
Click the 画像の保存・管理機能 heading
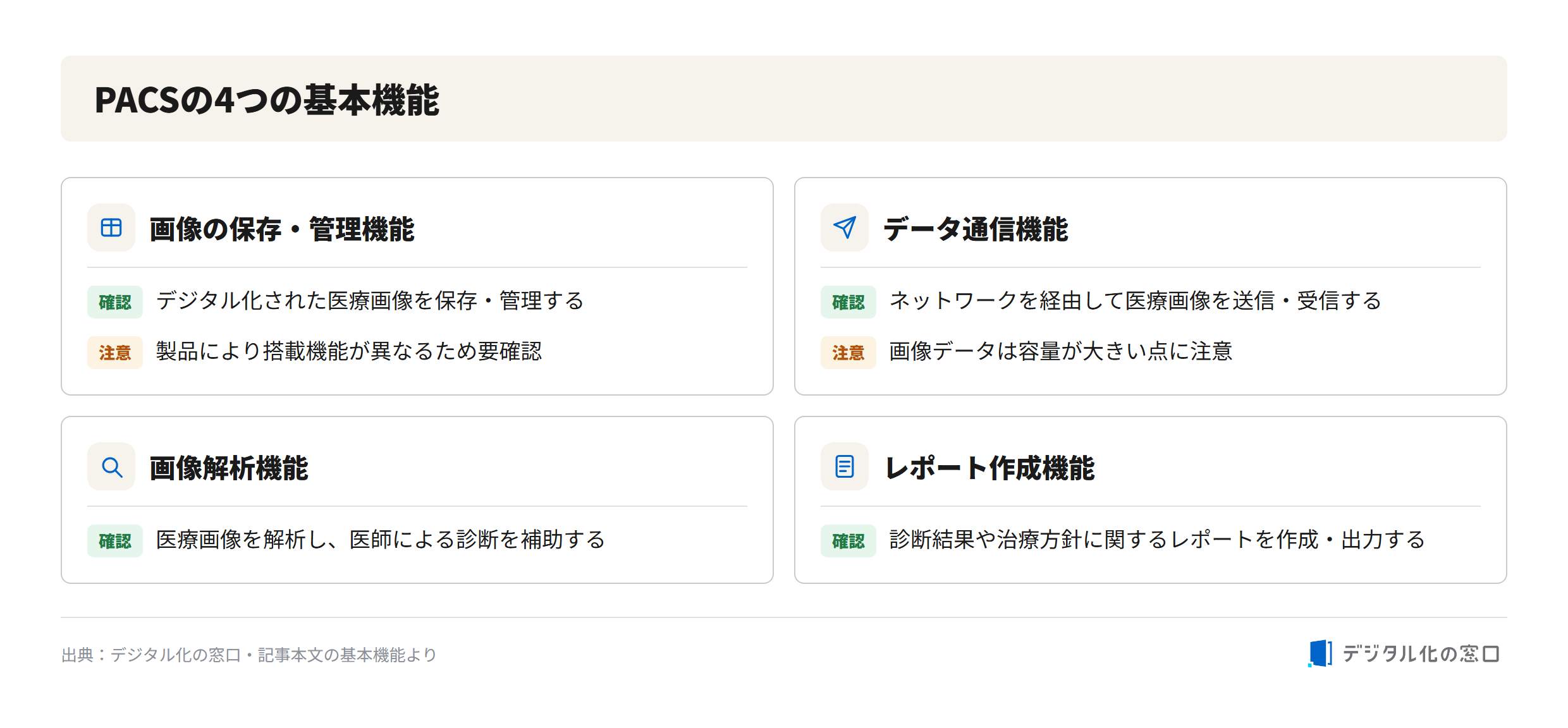pos(282,229)
